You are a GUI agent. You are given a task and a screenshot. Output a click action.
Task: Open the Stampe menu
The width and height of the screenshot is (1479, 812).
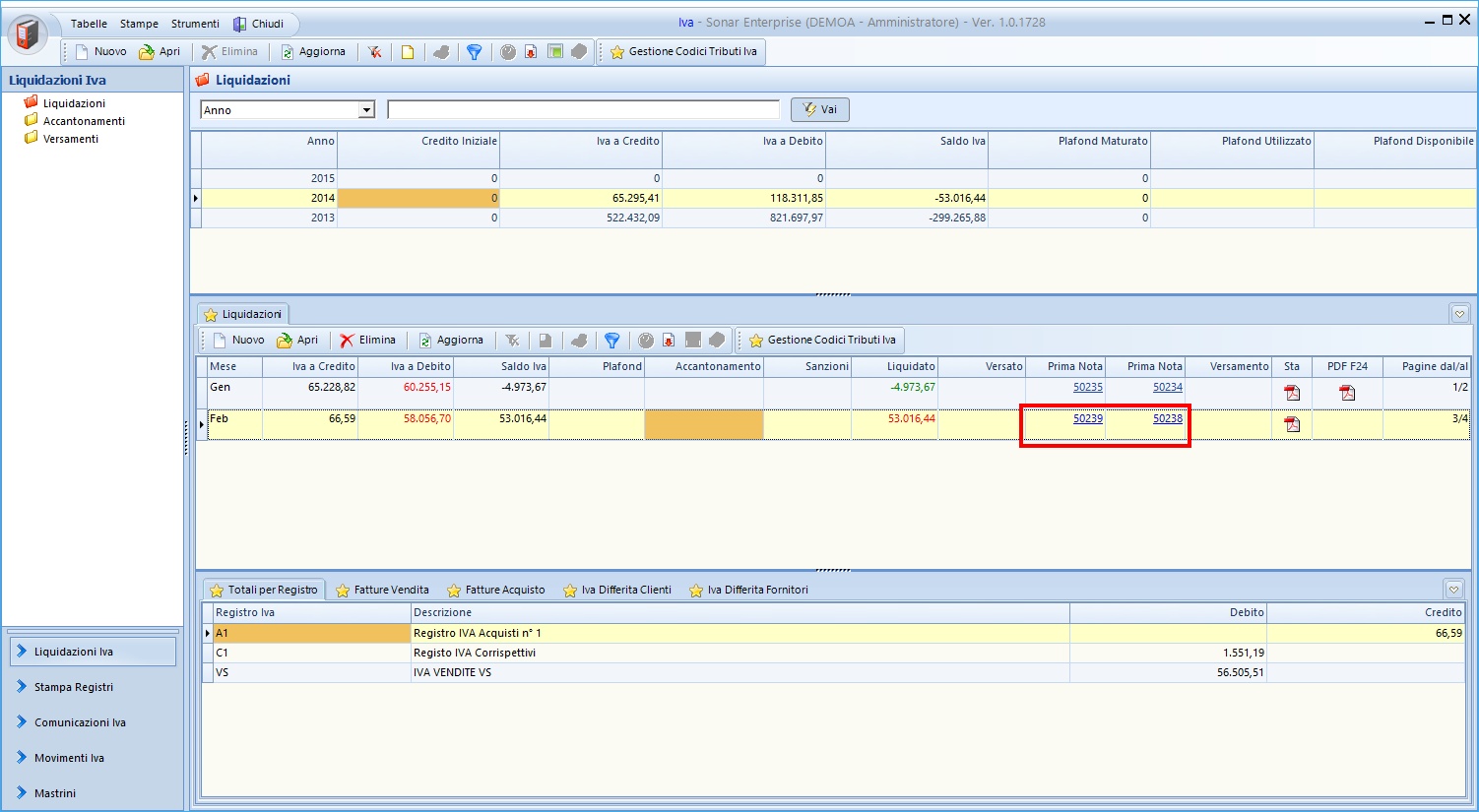(x=139, y=24)
